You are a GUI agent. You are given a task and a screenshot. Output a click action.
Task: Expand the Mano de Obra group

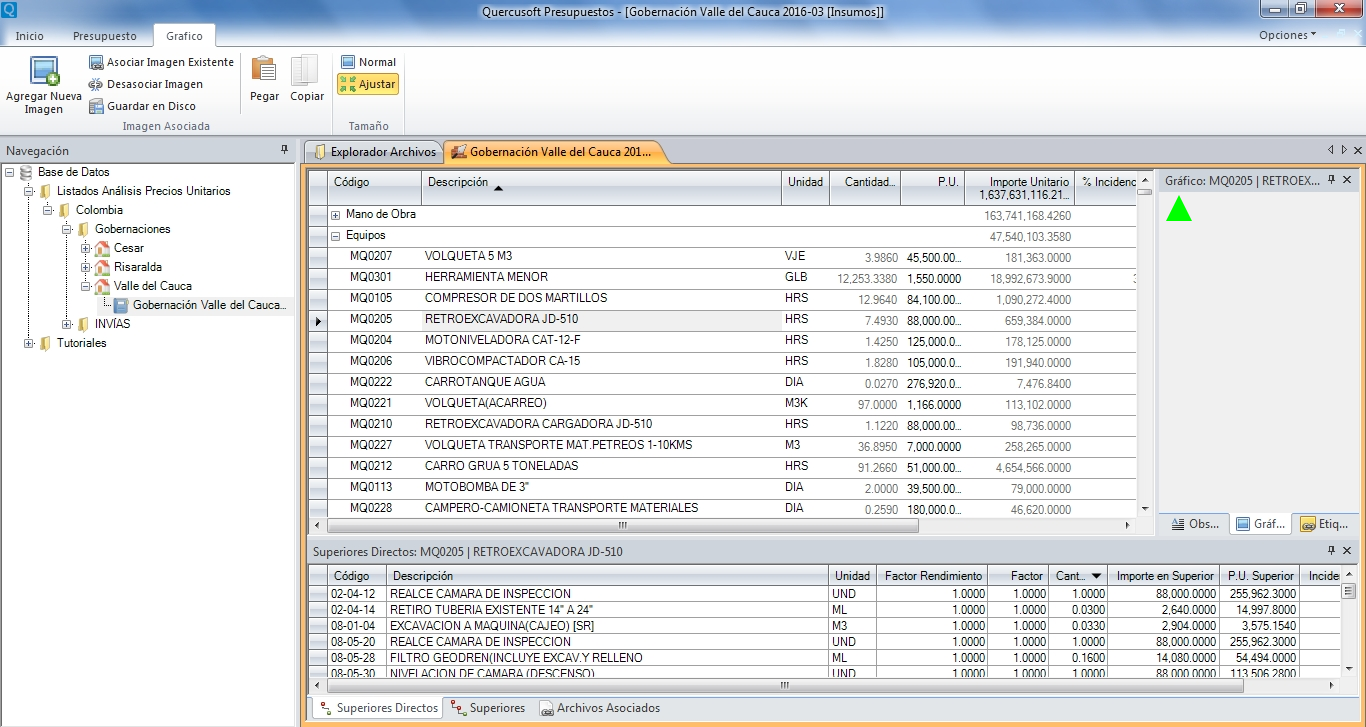(x=336, y=215)
